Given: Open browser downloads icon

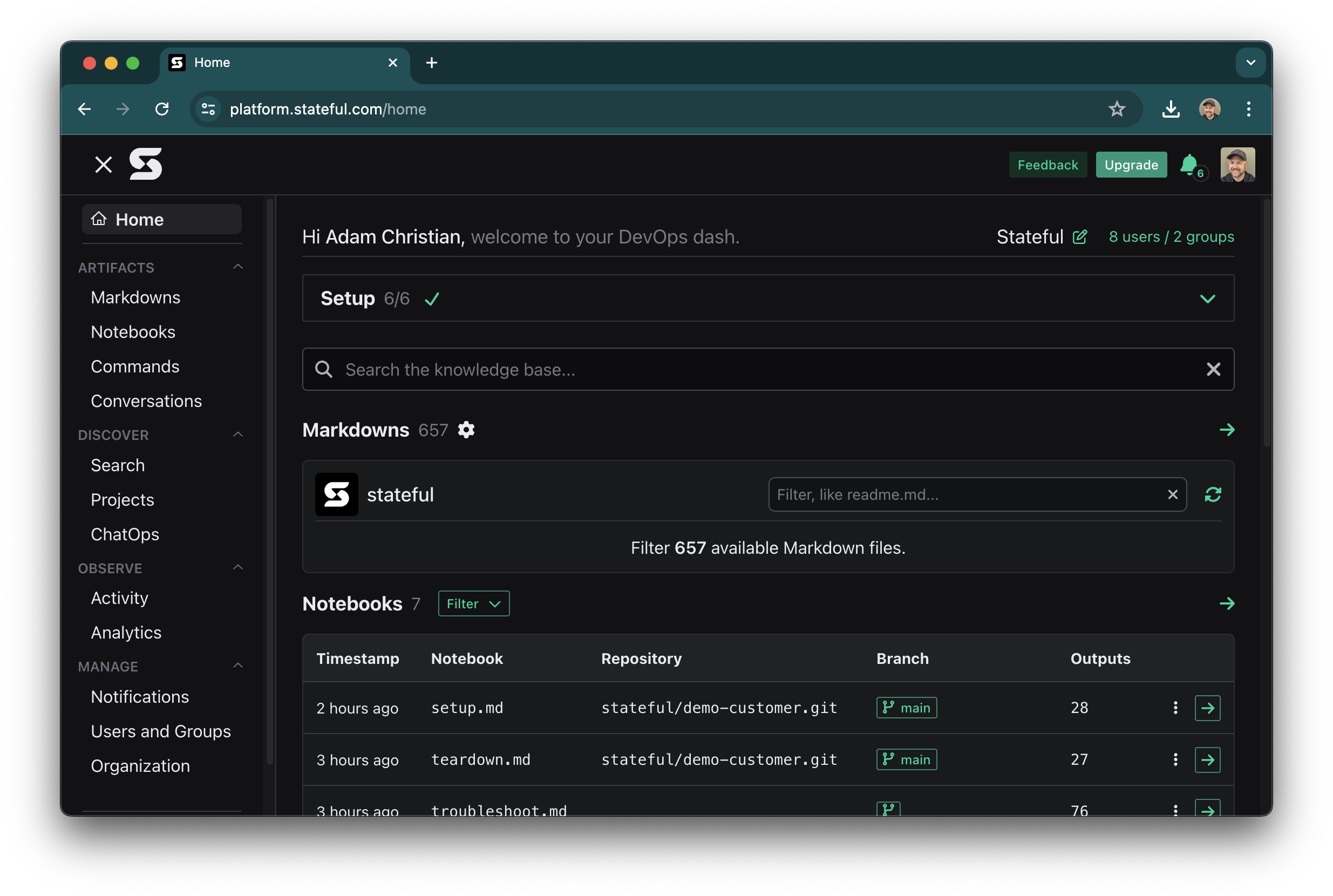Looking at the screenshot, I should (x=1171, y=108).
